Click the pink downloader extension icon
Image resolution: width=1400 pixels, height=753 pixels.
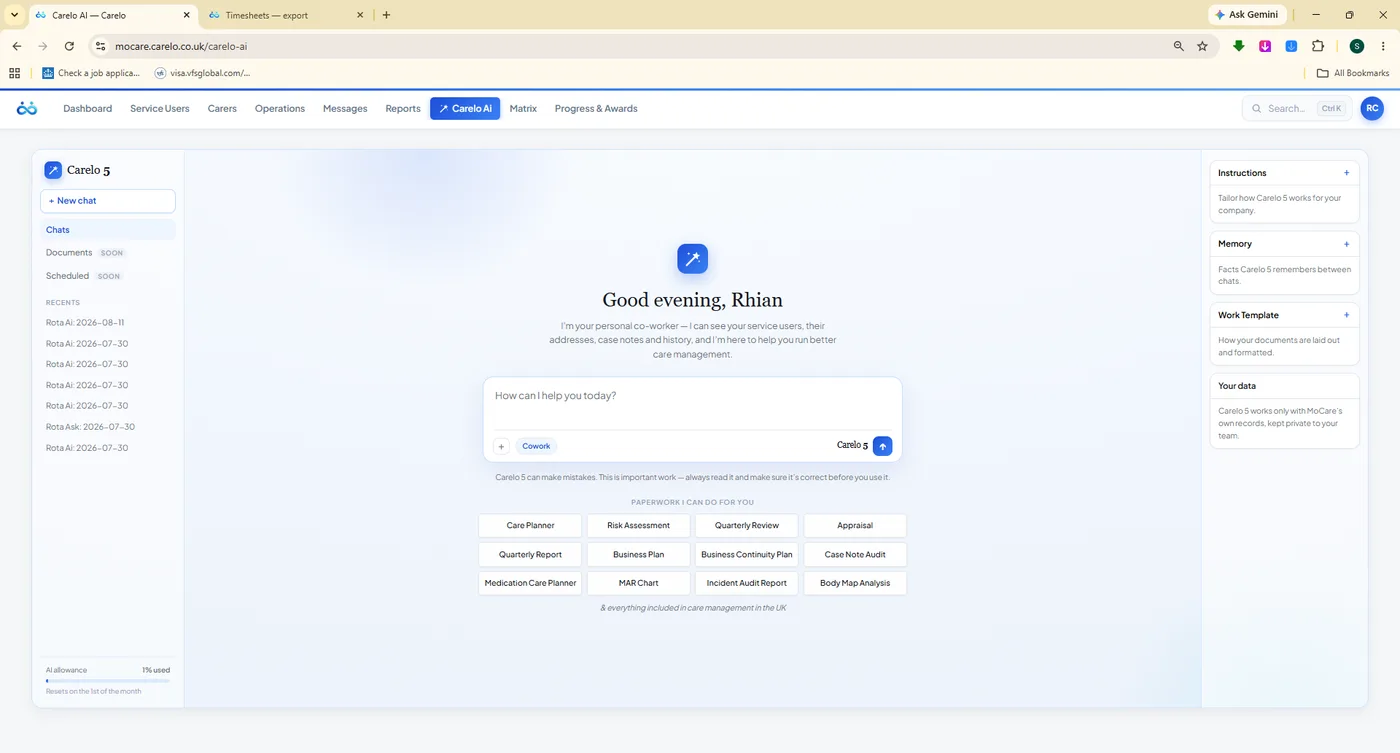coord(1265,46)
